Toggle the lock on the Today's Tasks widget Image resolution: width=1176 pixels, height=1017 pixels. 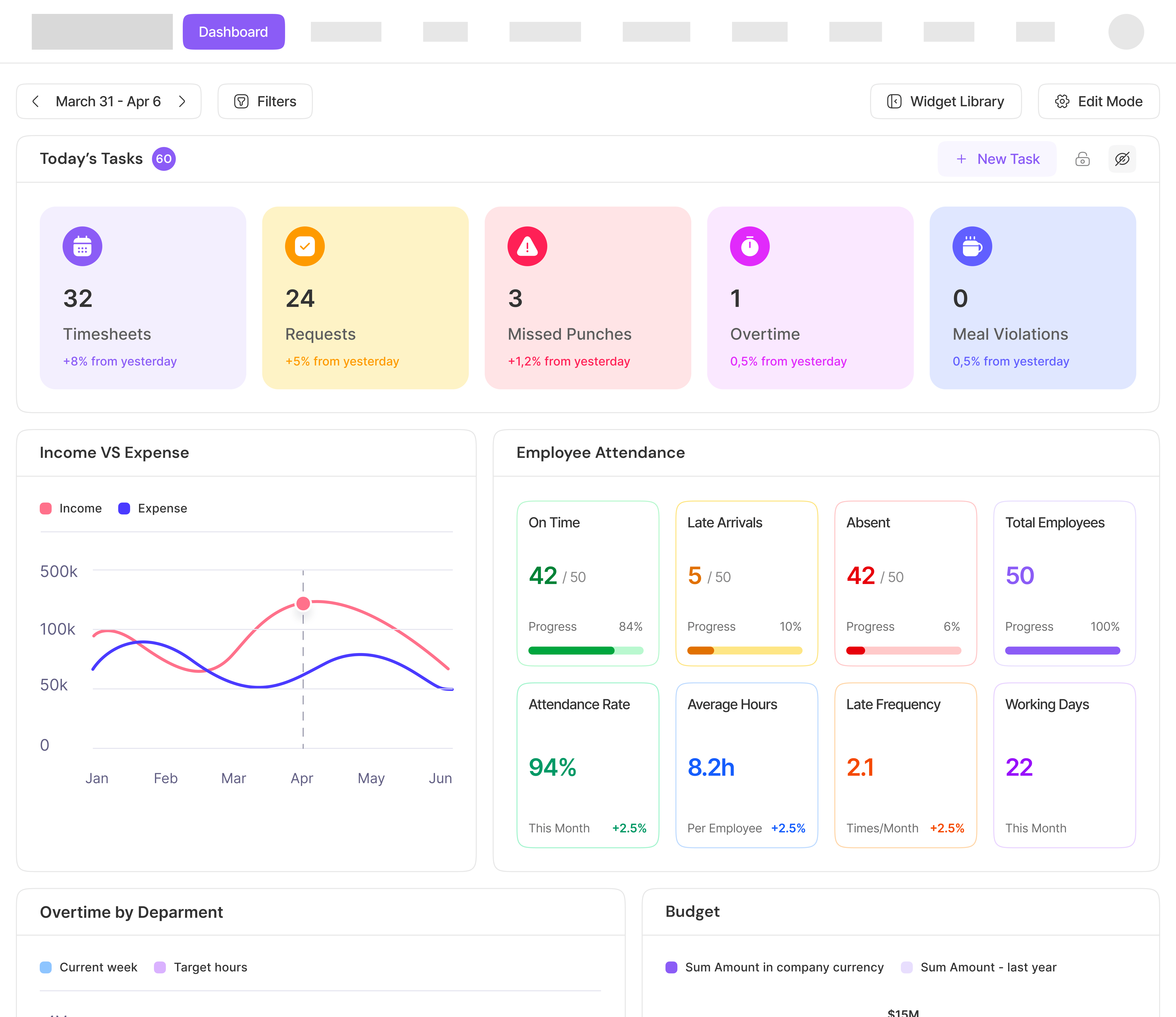[1083, 159]
